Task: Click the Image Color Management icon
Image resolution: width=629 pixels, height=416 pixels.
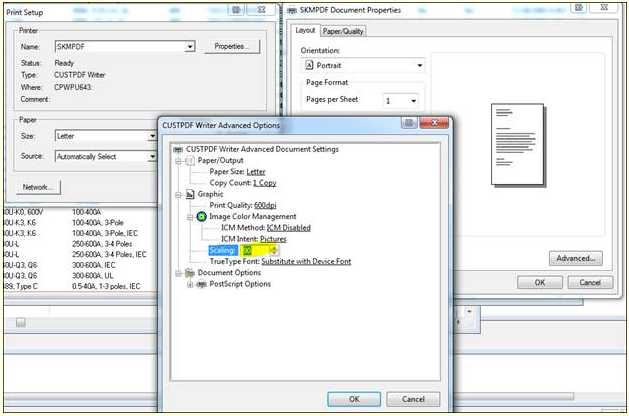Action: pos(201,216)
